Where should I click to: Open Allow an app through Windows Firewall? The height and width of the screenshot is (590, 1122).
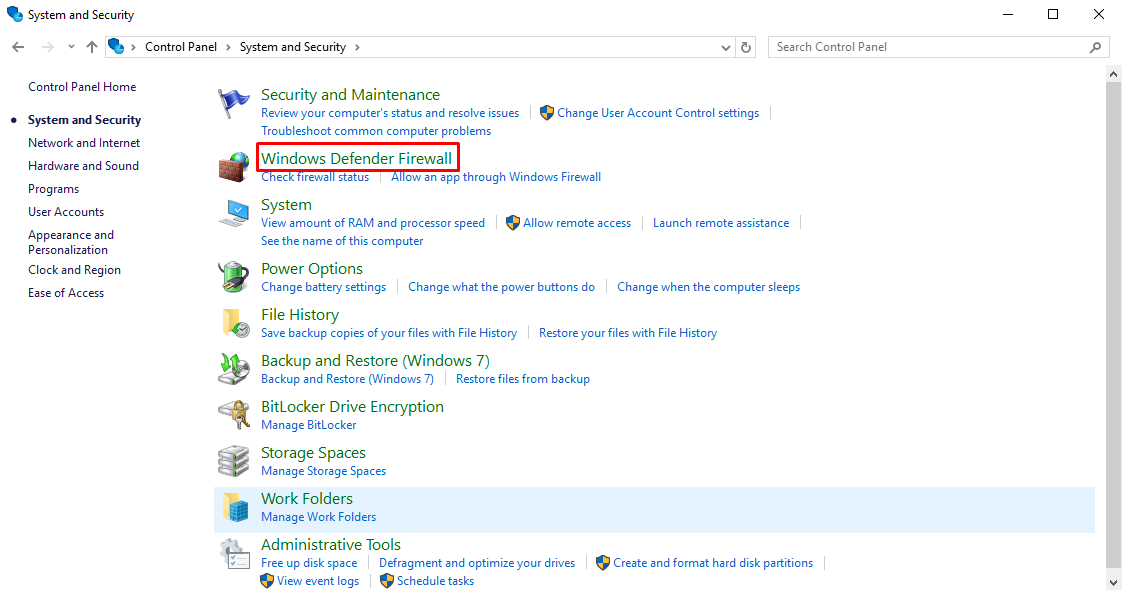point(496,177)
